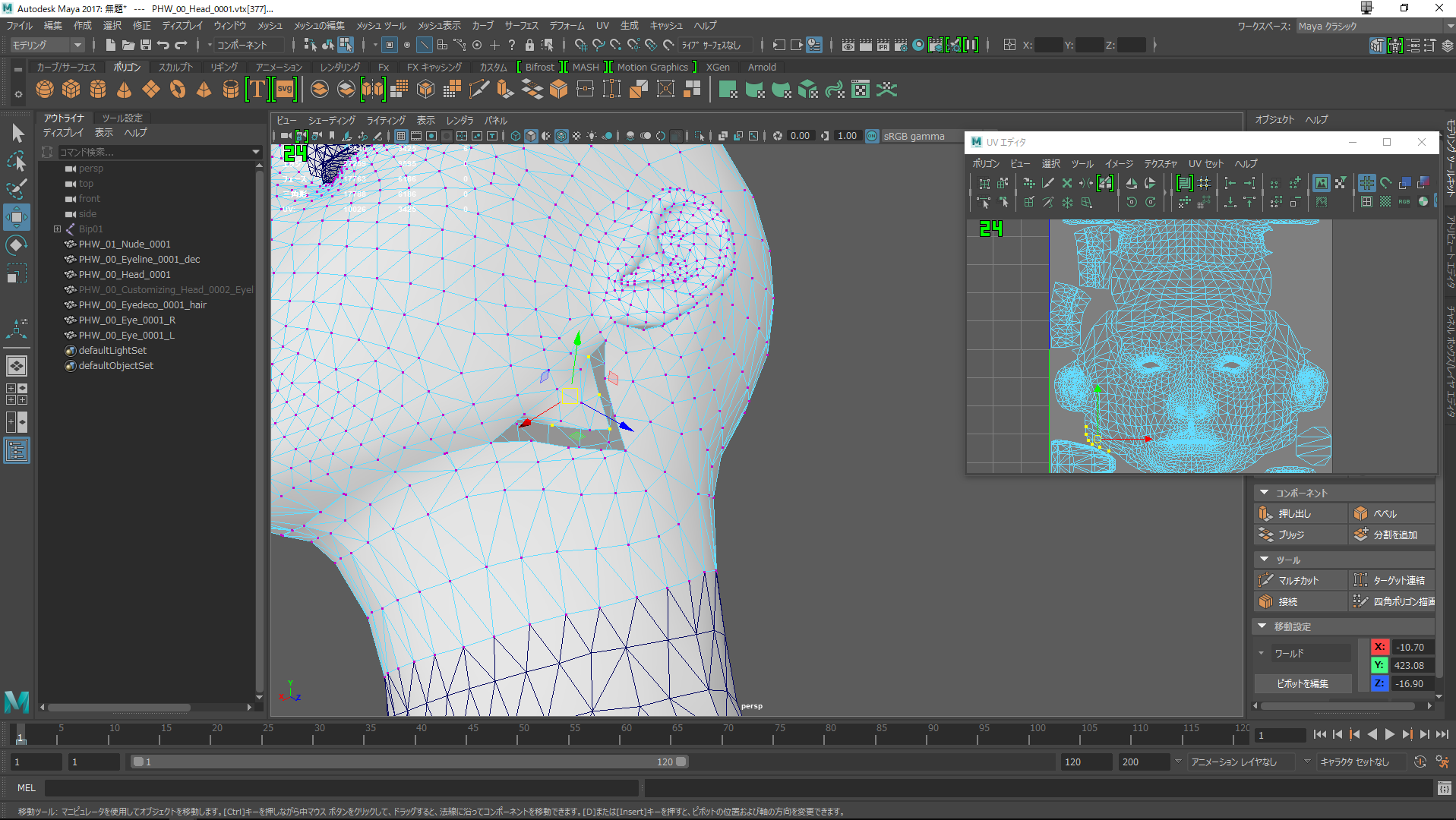Expand the Bip01 node in outliner
Screen dimensions: 1456x820
point(57,229)
